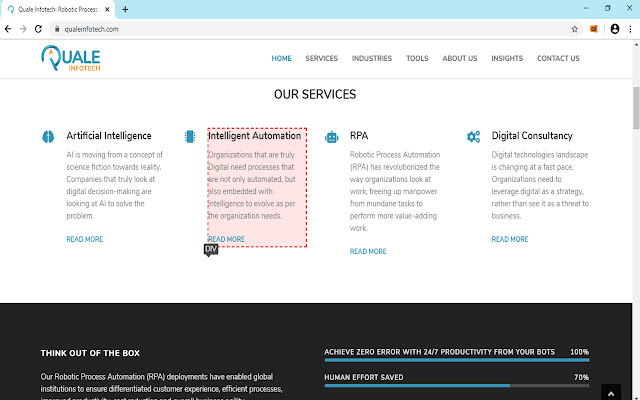Viewport: 640px width, 400px height.
Task: Open the Chrome three-dot menu
Action: 630,29
